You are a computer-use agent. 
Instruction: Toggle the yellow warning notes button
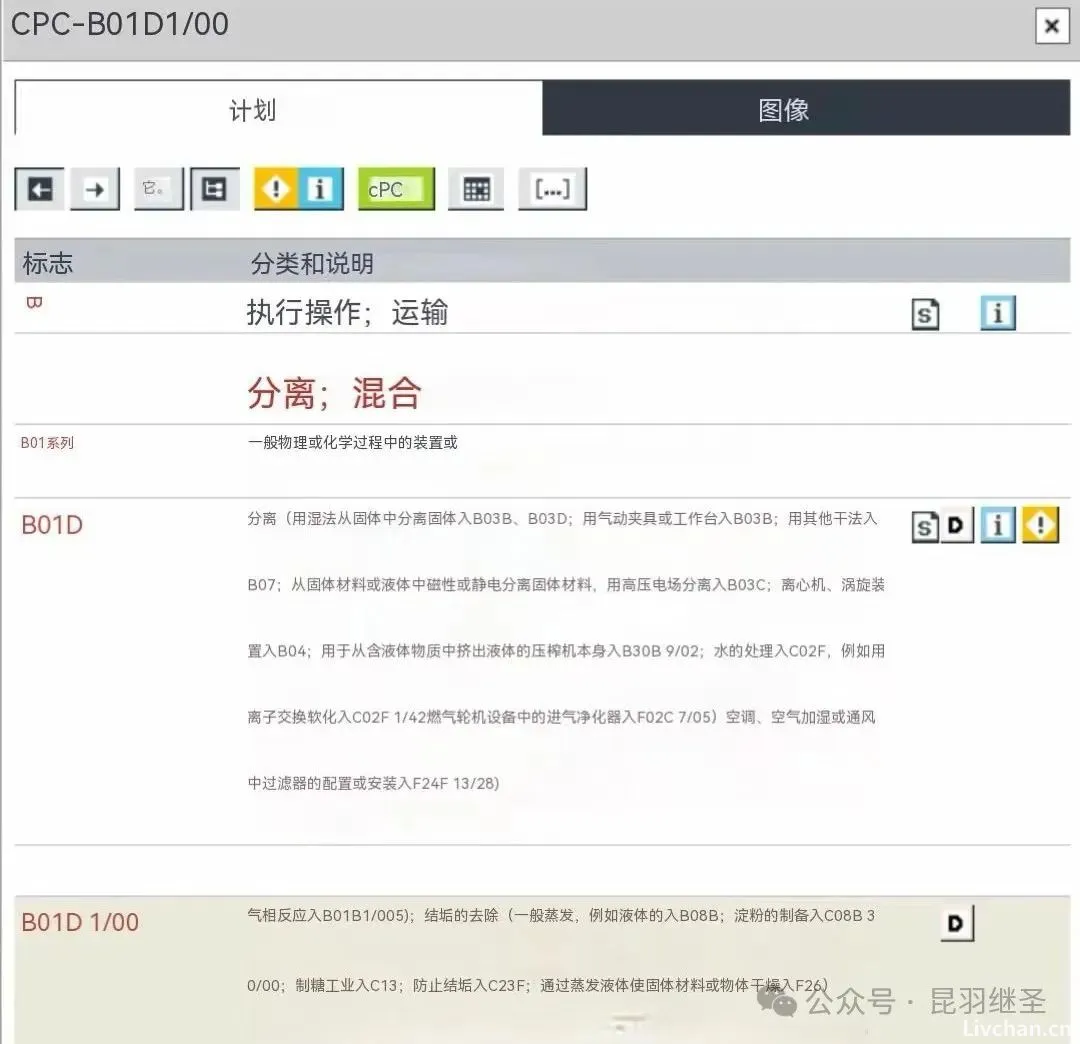[277, 189]
